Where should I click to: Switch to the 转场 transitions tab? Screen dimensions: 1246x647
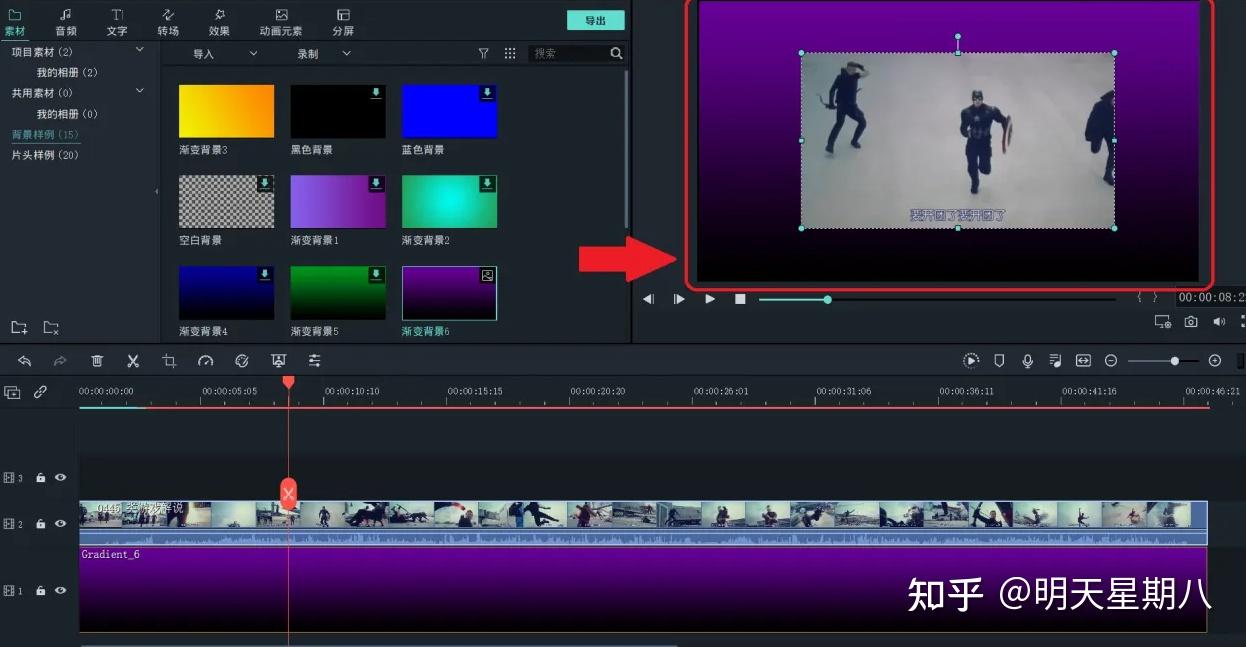pos(168,22)
